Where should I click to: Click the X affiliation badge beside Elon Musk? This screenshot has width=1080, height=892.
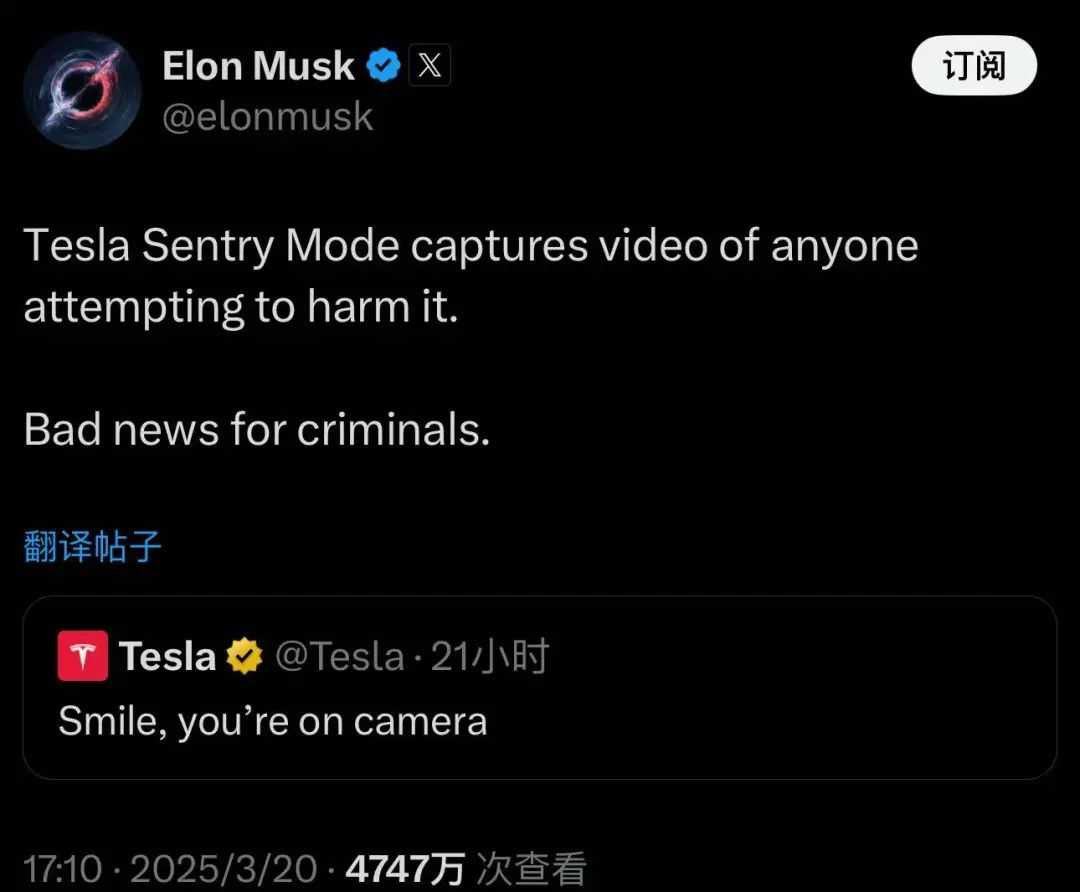(429, 67)
